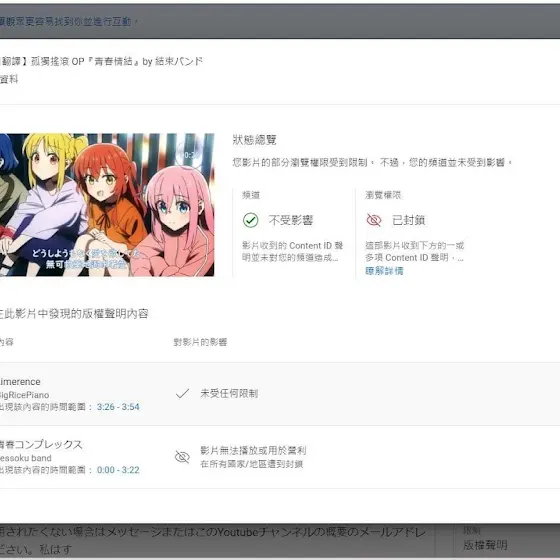Viewport: 560px width, 560px height.
Task: Click the 瀏覽權限 column label
Action: (383, 195)
